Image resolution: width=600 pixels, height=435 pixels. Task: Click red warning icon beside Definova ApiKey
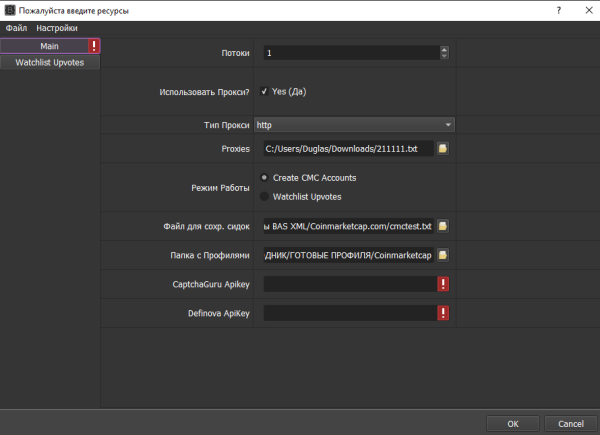[x=442, y=313]
